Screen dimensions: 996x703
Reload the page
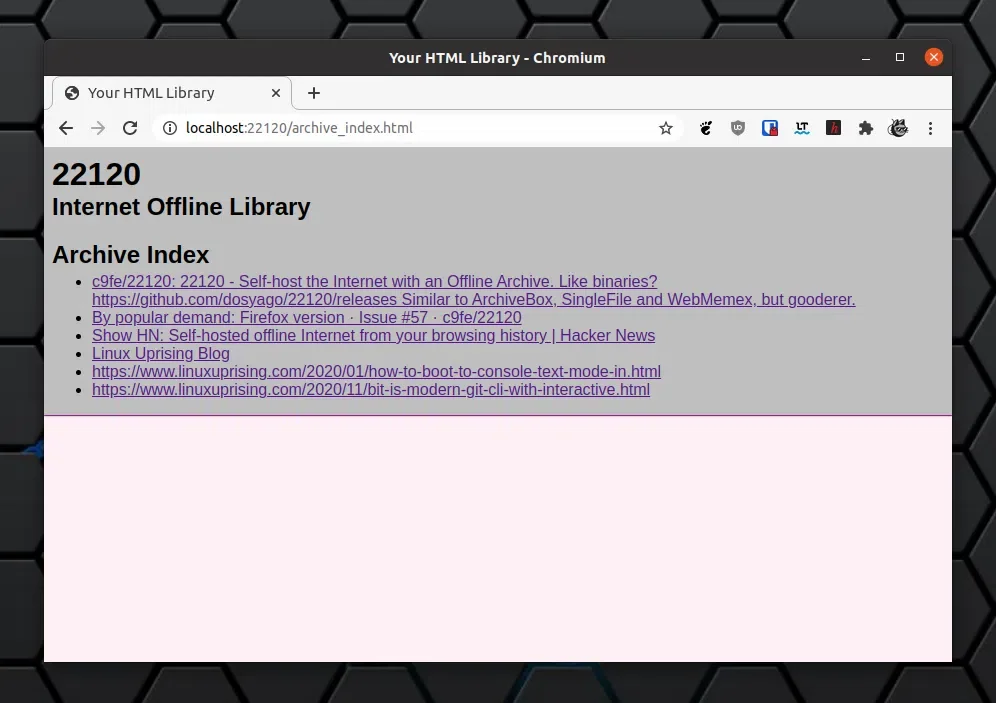click(130, 128)
